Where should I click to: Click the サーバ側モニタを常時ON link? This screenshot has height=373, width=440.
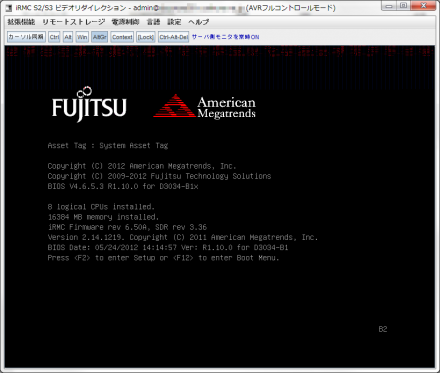(225, 37)
